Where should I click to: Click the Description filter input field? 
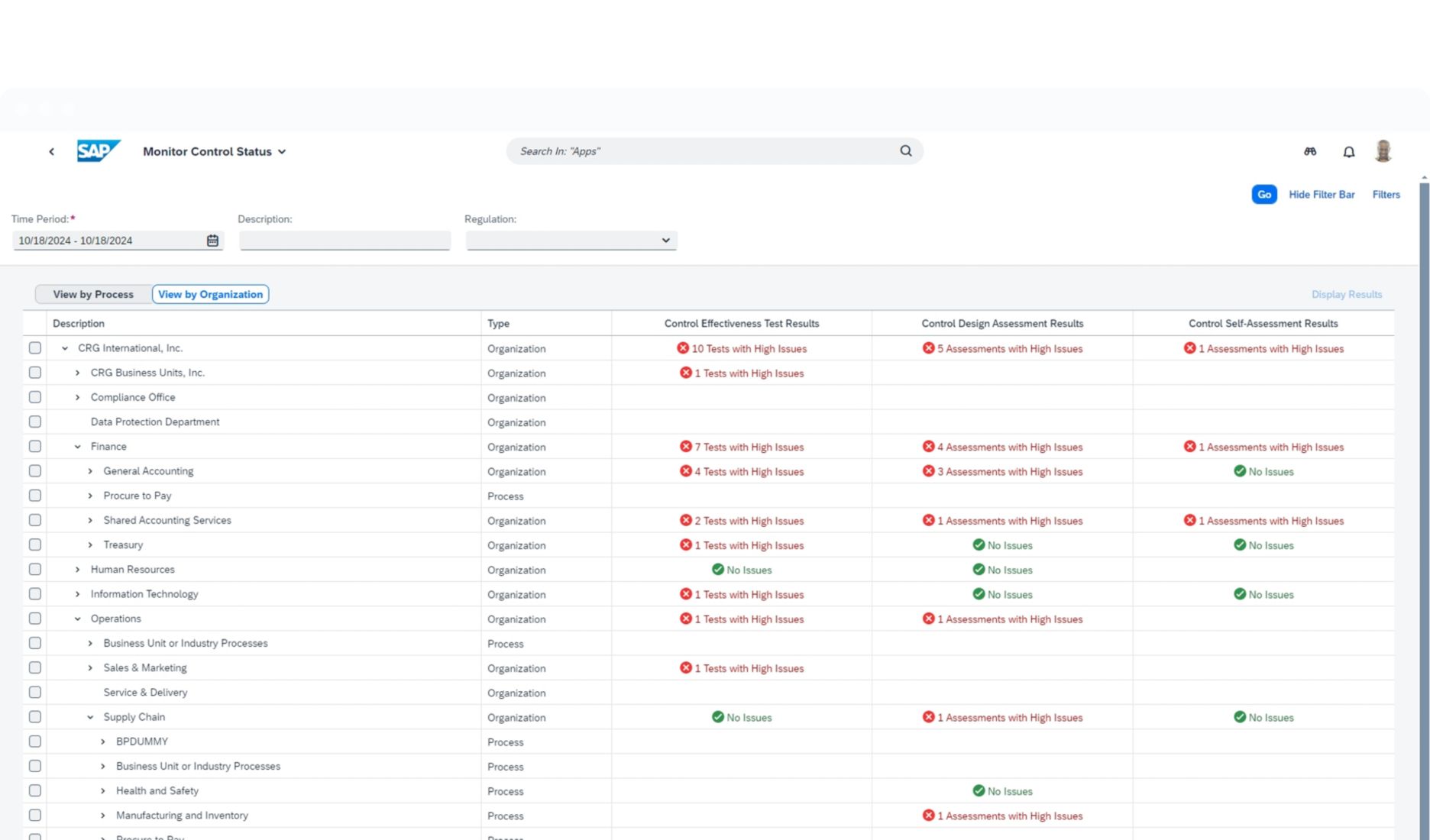345,241
